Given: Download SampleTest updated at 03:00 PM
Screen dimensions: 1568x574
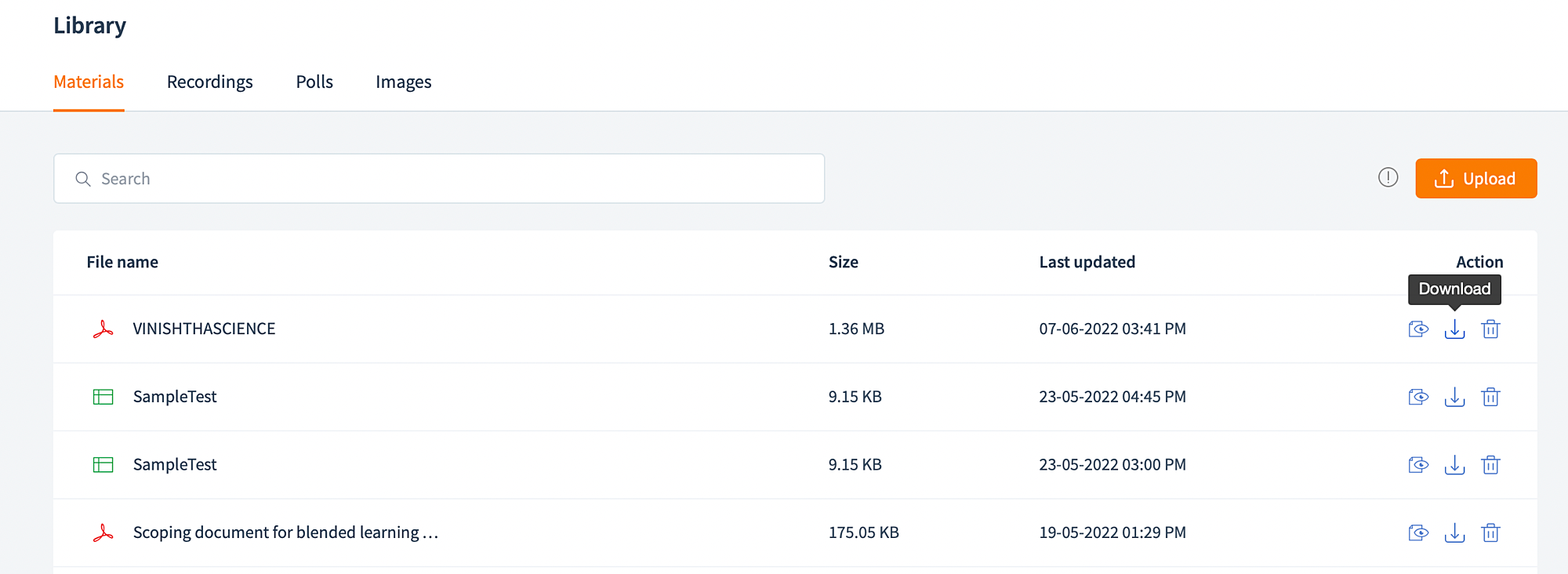Looking at the screenshot, I should click(x=1454, y=465).
